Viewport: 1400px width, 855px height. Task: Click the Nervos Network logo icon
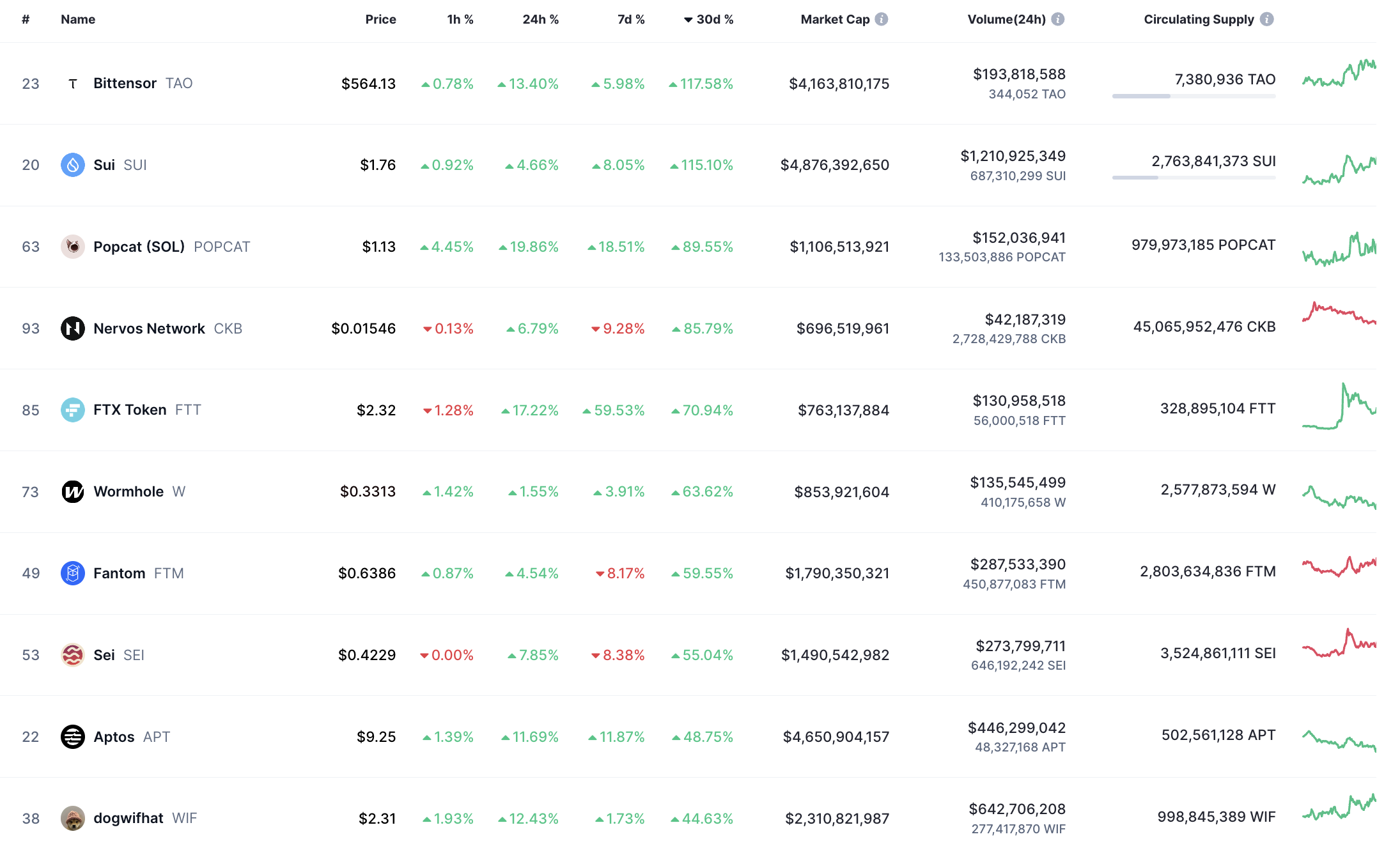pyautogui.click(x=73, y=328)
